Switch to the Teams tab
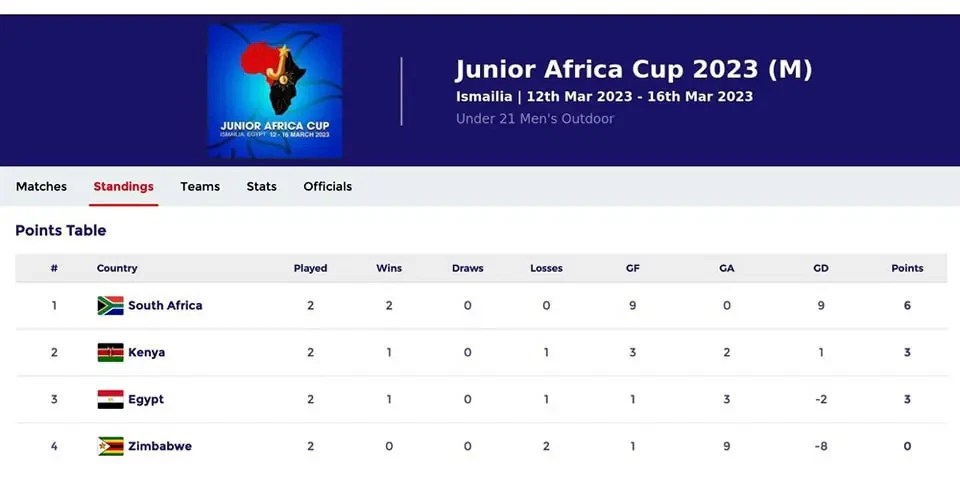 click(x=200, y=187)
